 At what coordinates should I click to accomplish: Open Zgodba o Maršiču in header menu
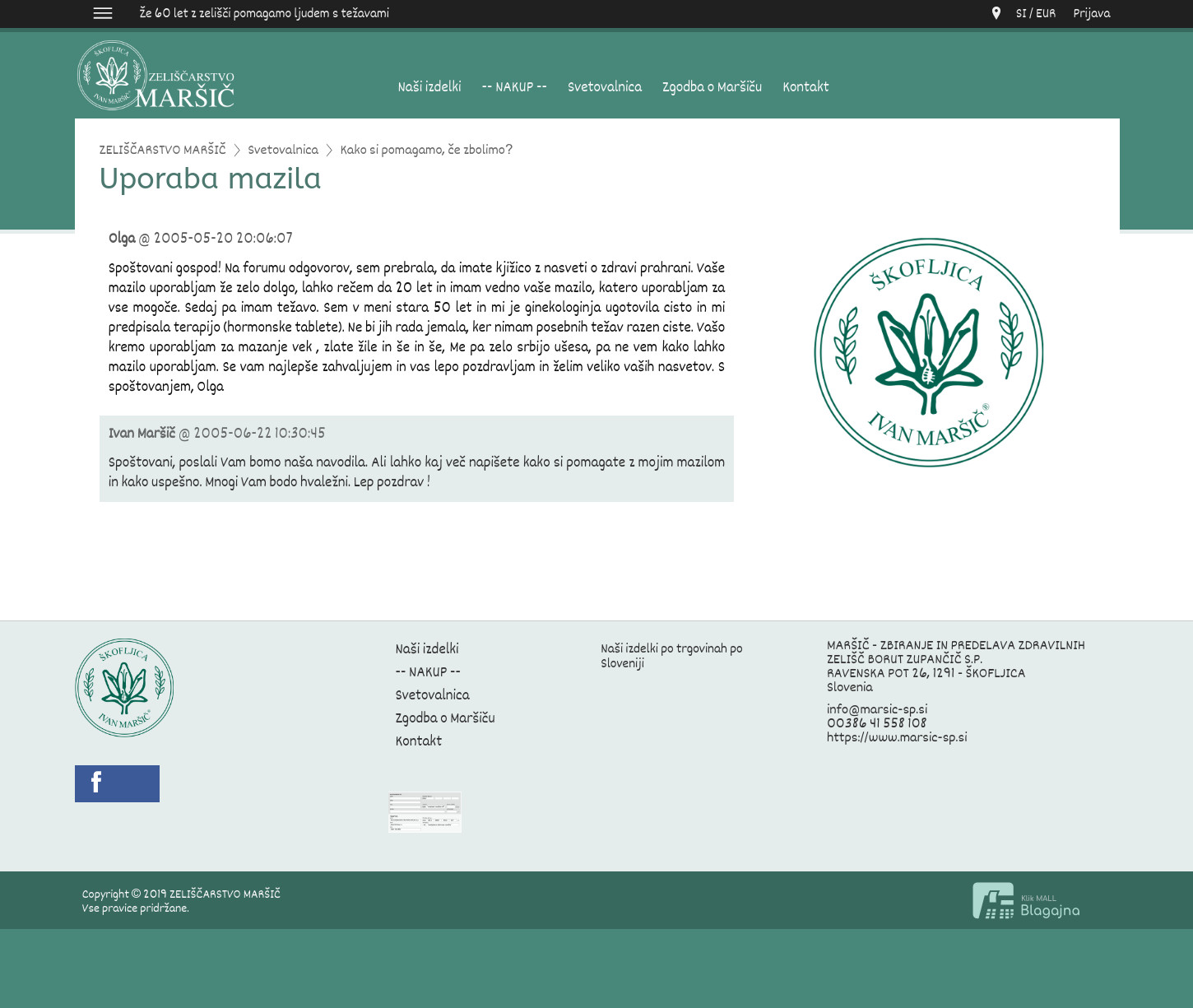[x=712, y=87]
